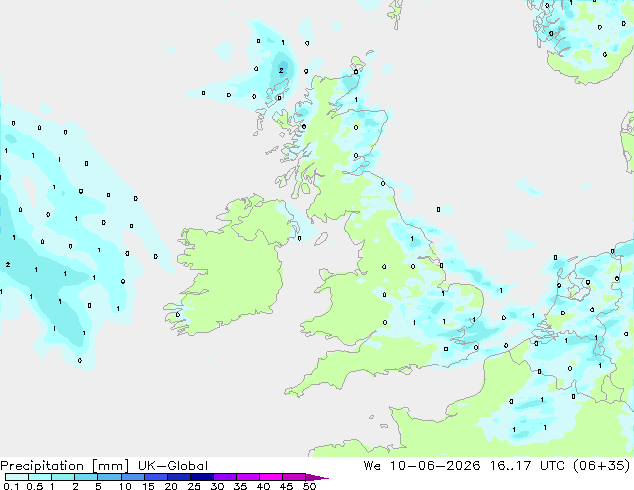Click the 'Precipitation [mm]' title text
Viewport: 634px width, 490px height.
[65, 466]
